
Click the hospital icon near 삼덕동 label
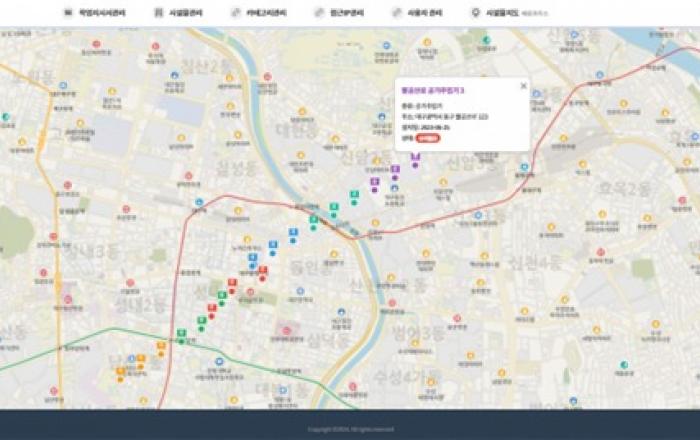click(x=286, y=331)
